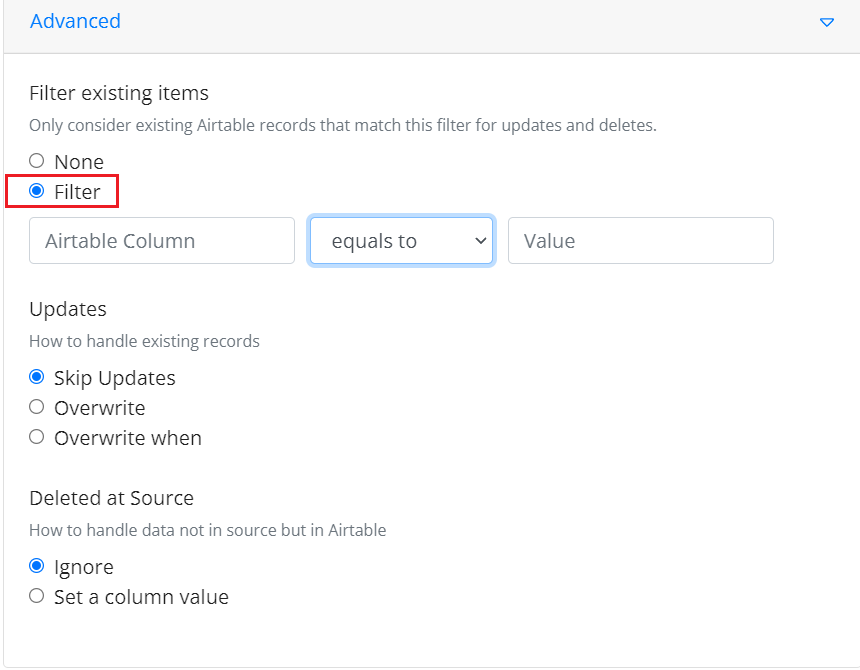Select the Filter radio button
The height and width of the screenshot is (670, 860).
[x=37, y=191]
